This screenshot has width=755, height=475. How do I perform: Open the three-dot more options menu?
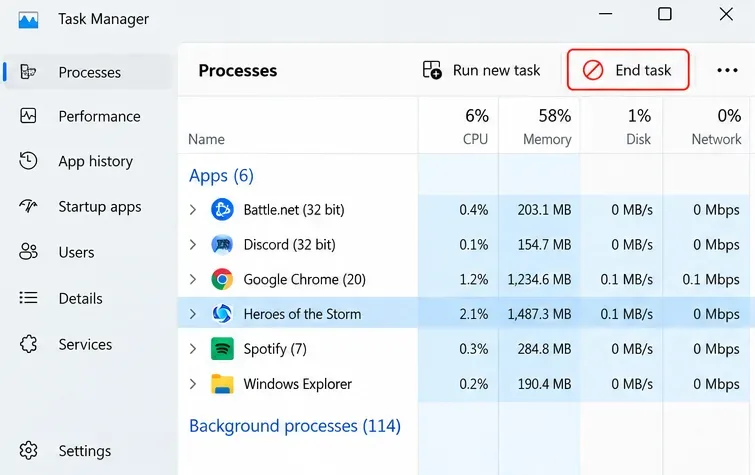click(727, 70)
